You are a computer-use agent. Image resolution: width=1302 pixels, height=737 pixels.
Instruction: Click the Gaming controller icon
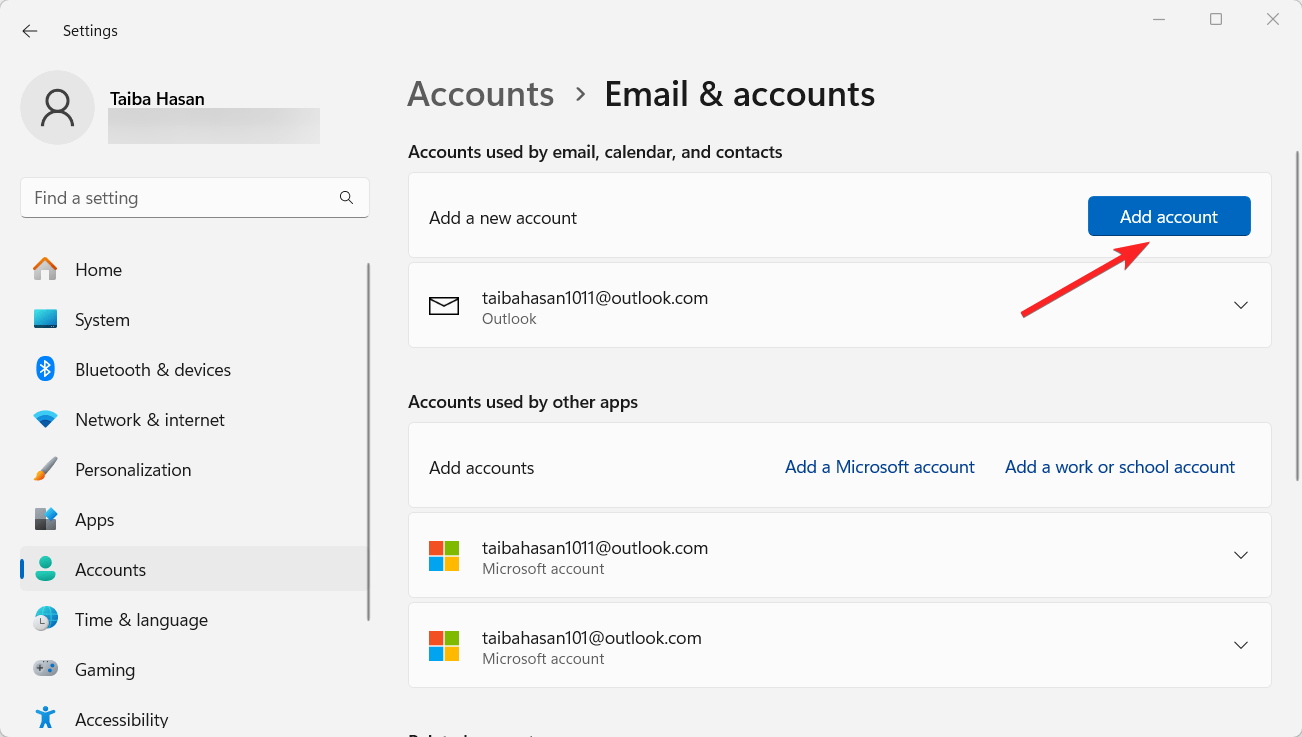pyautogui.click(x=45, y=670)
